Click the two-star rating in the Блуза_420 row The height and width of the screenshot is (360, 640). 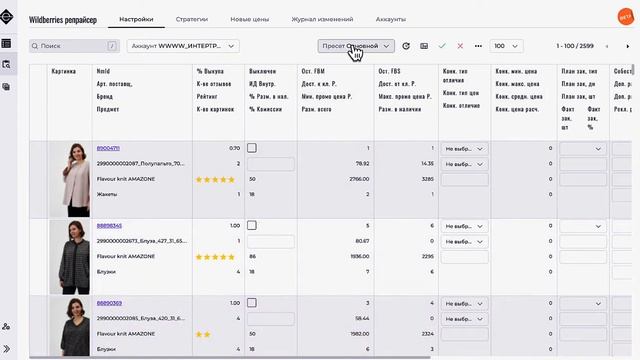pos(203,334)
